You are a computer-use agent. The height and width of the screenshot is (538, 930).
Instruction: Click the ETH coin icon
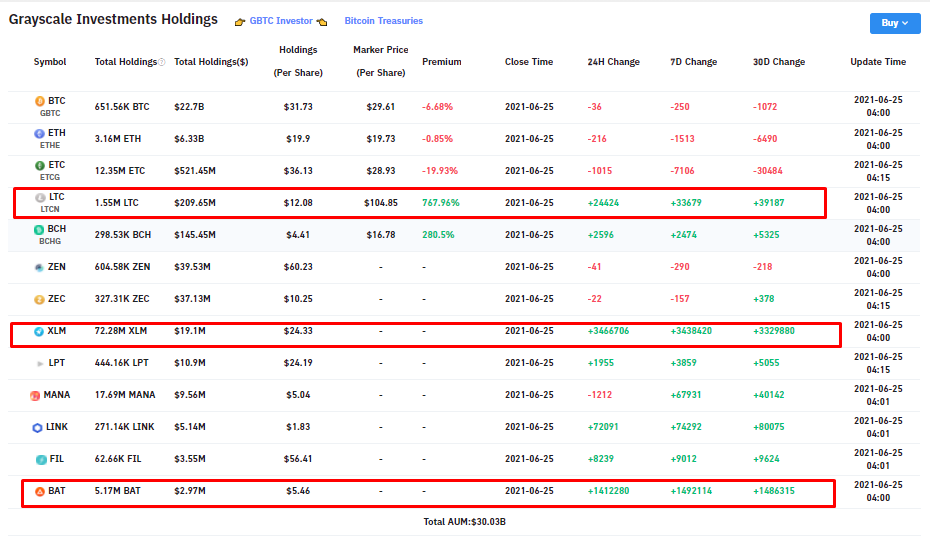(39, 133)
